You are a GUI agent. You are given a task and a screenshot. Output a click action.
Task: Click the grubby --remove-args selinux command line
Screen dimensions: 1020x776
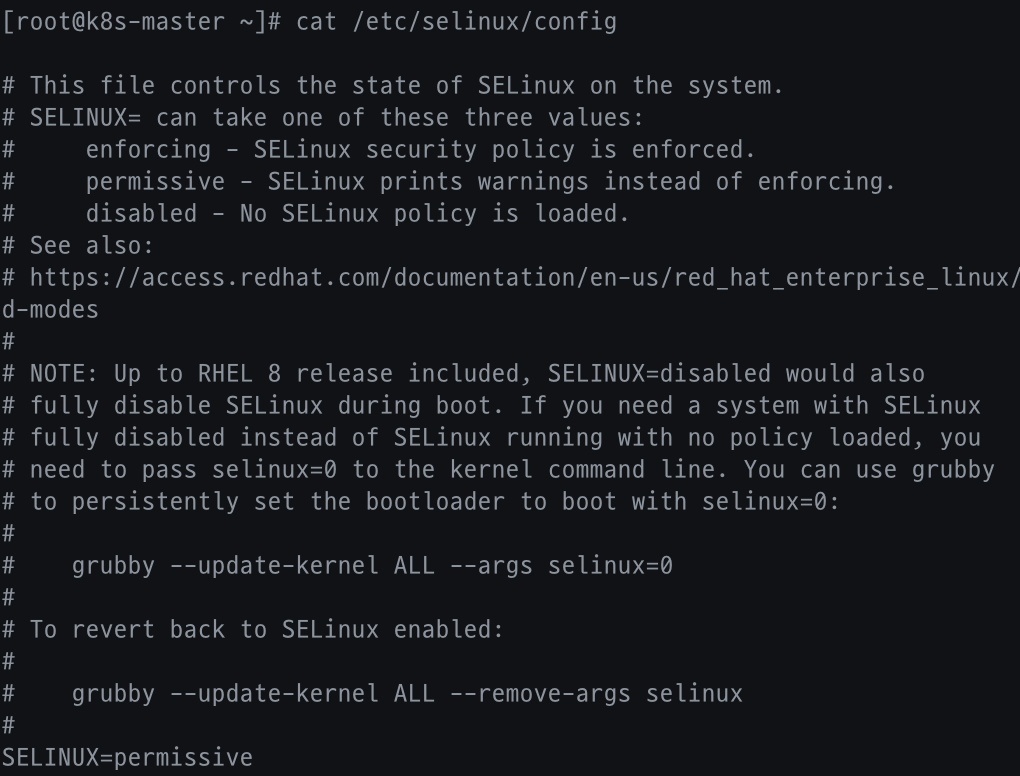[407, 693]
